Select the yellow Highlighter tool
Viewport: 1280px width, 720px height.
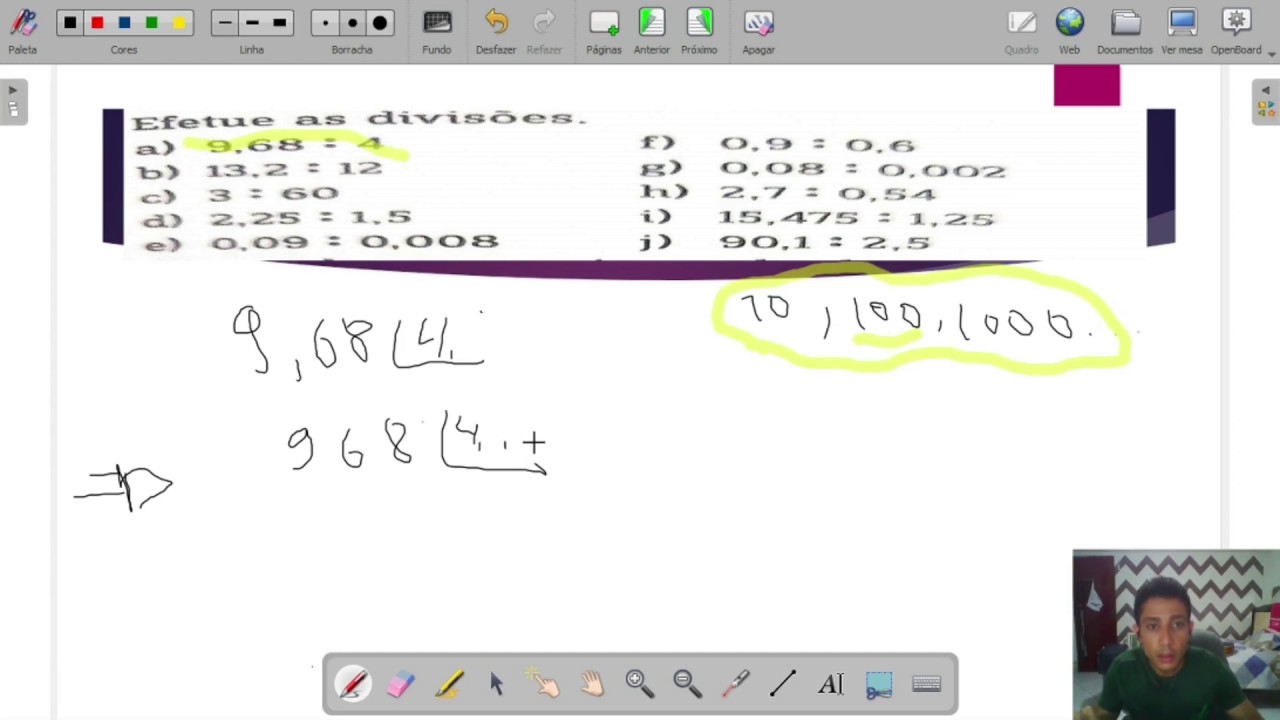[449, 684]
